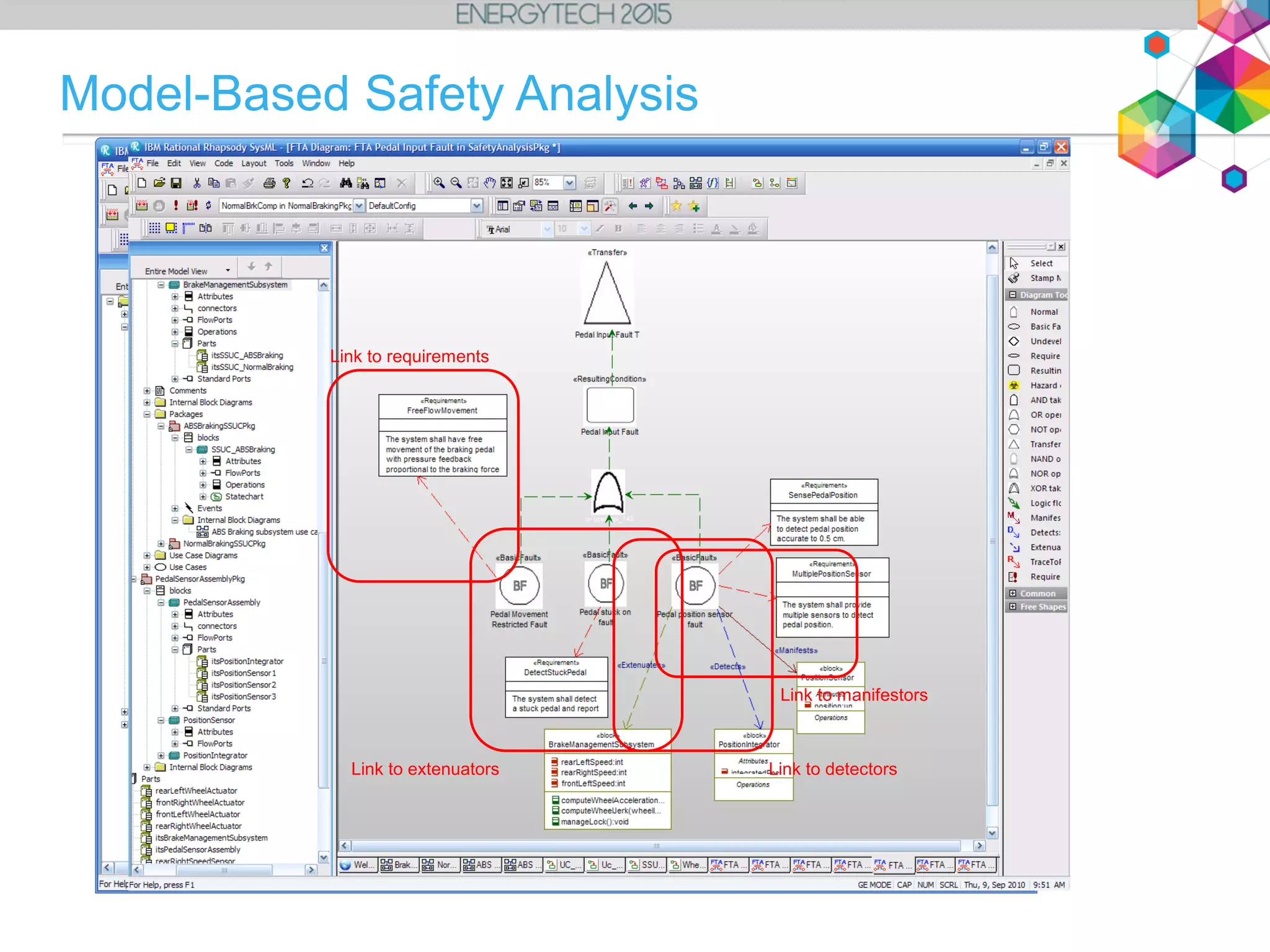Open the DefaultConfig dropdown
Image resolution: width=1270 pixels, height=952 pixels.
coord(476,206)
